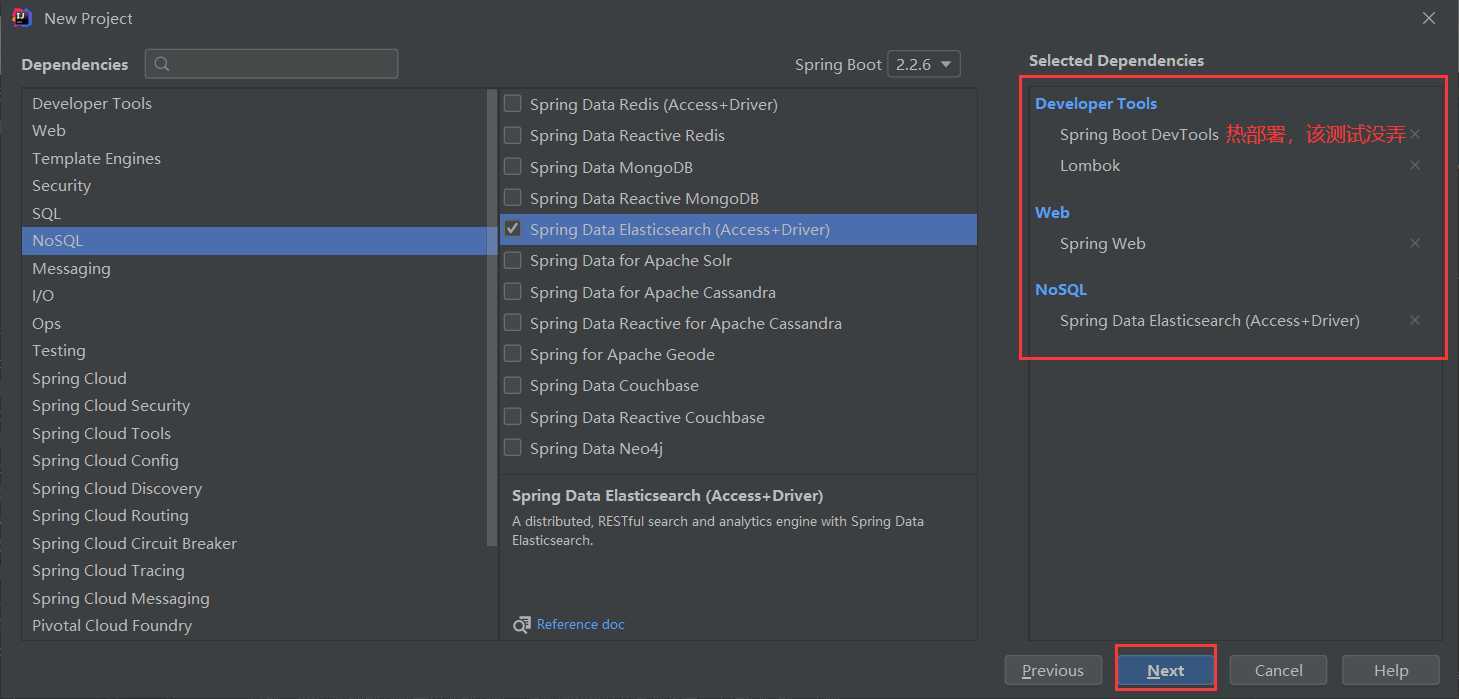
Task: Remove Spring Data Elasticsearch from selected dependencies
Action: click(x=1415, y=320)
